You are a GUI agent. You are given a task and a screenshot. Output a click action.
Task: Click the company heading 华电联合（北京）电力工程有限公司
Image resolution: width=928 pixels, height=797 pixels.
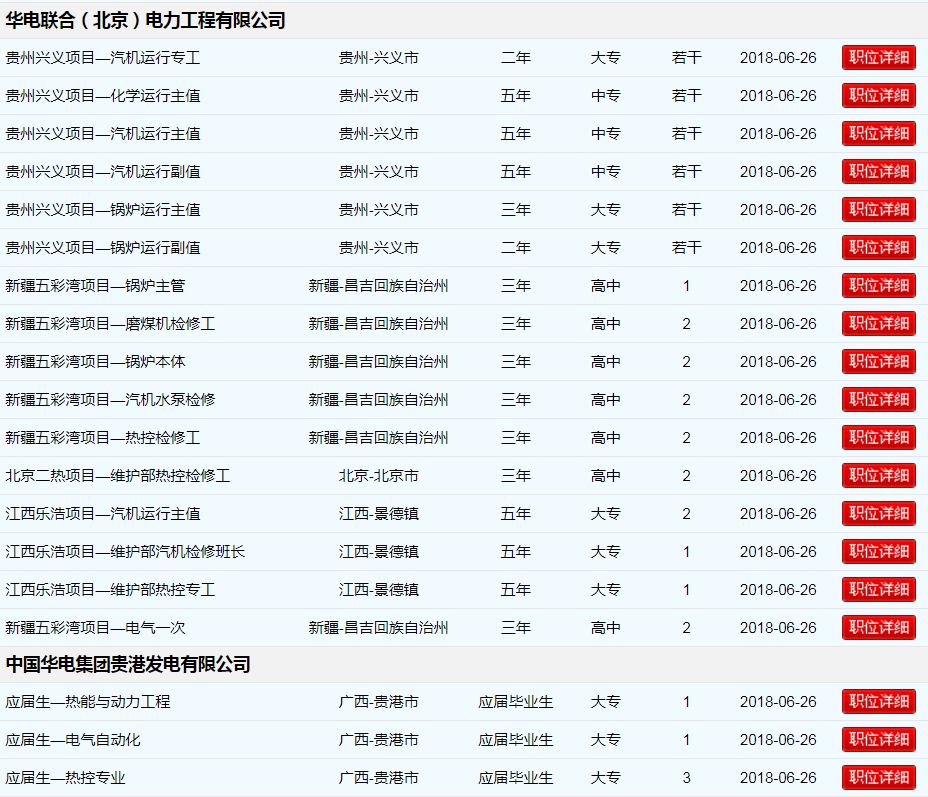pyautogui.click(x=146, y=20)
